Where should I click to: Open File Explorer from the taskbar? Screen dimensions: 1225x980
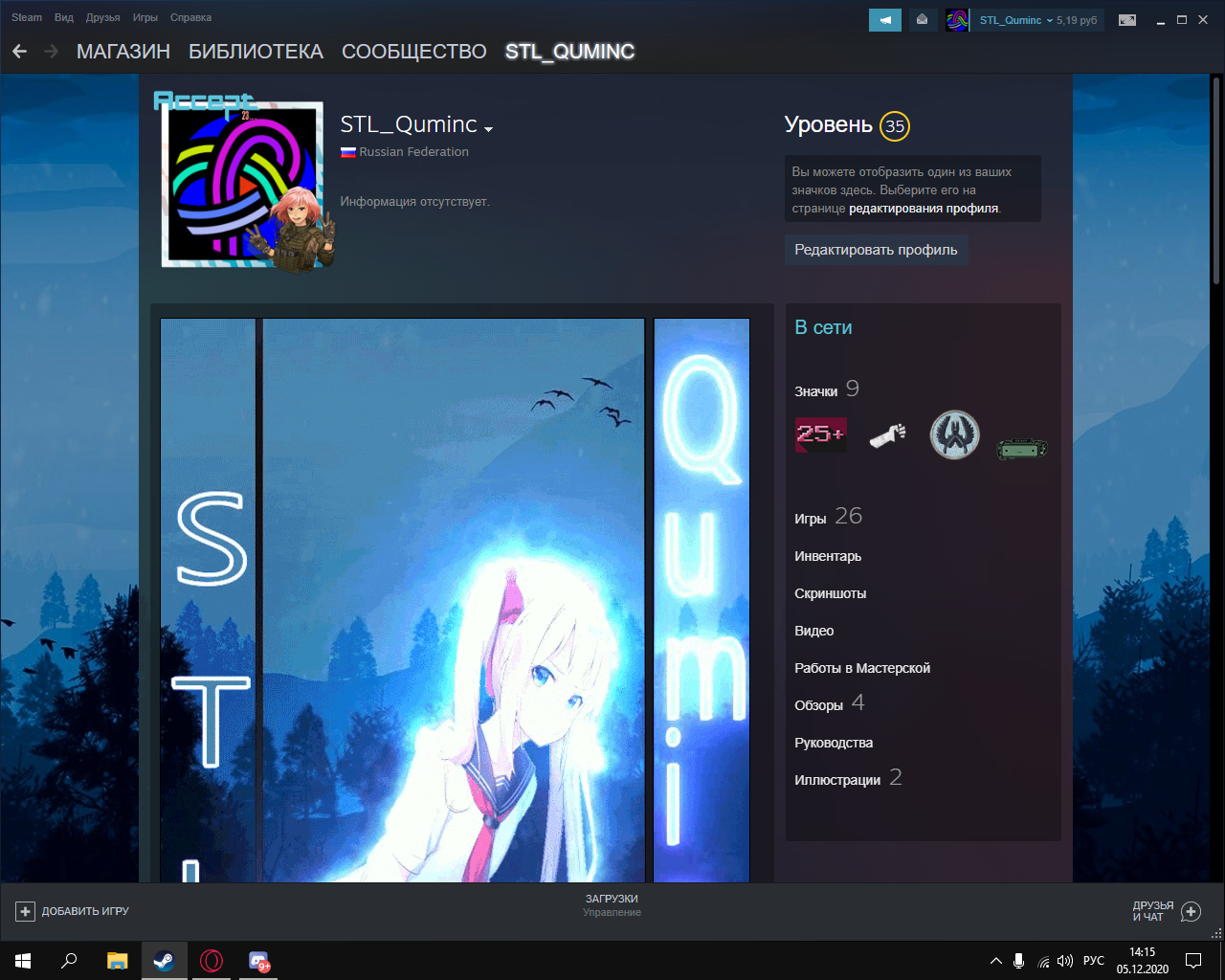pyautogui.click(x=117, y=961)
